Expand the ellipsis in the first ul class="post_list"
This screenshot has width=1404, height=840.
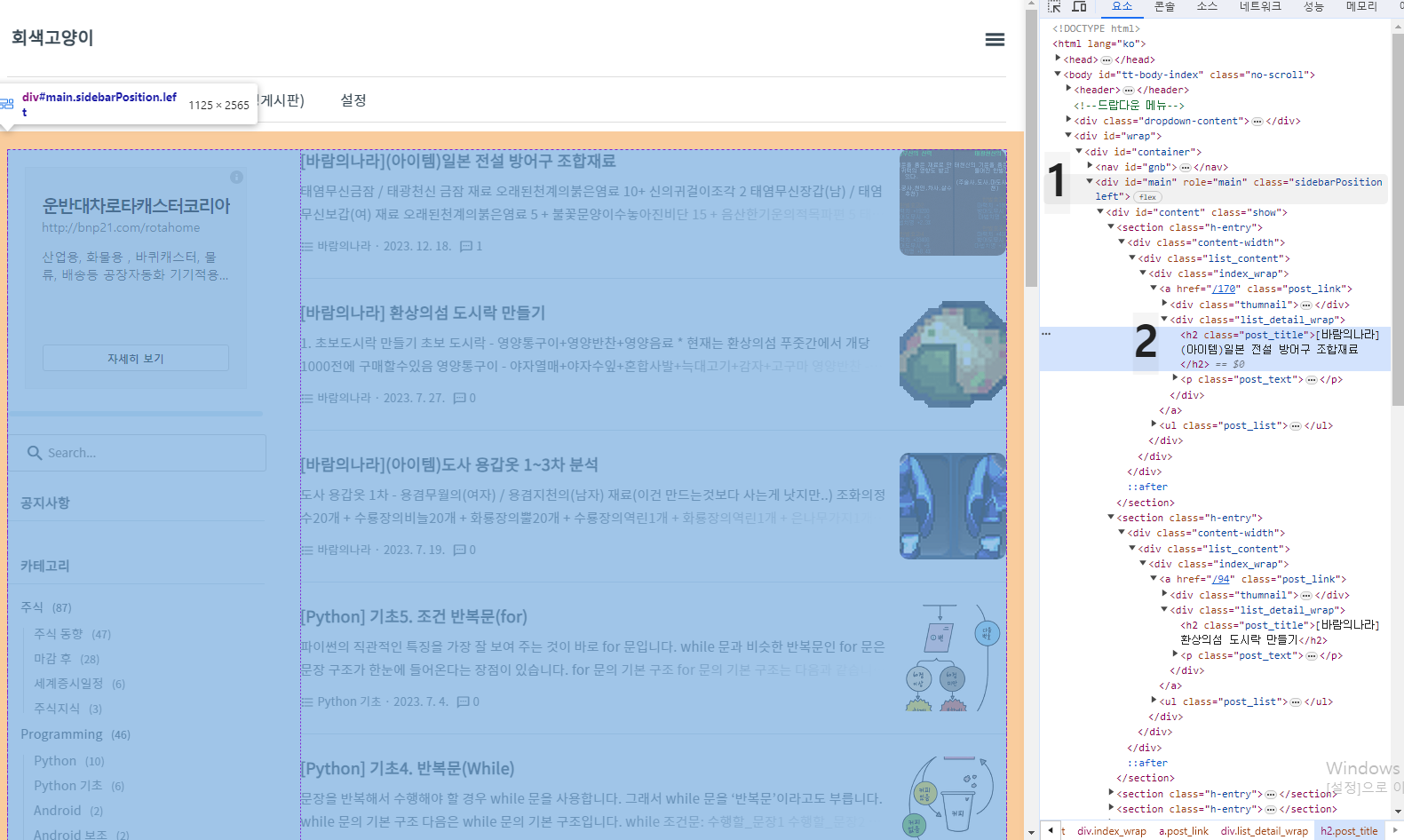pos(1296,425)
